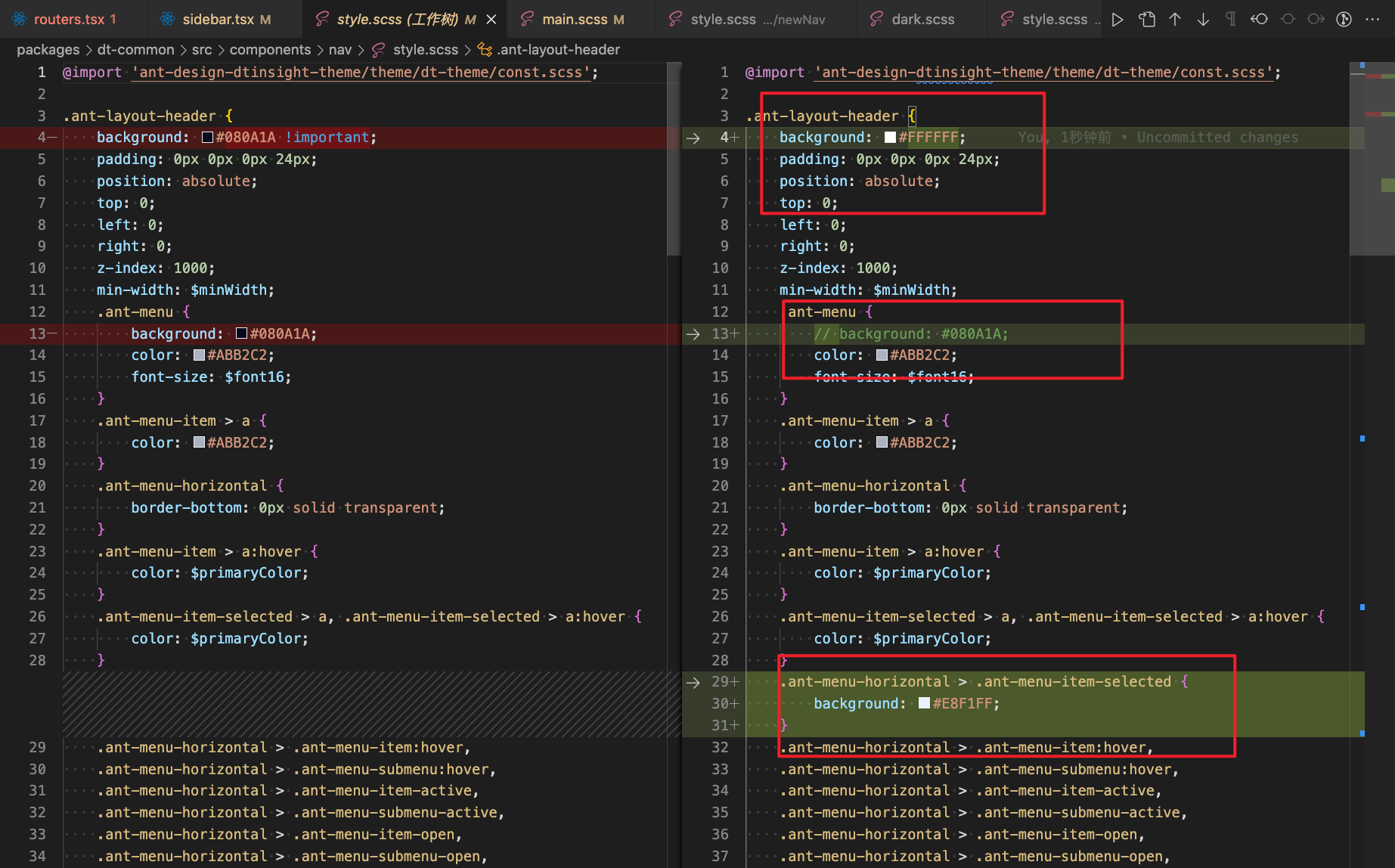This screenshot has height=868, width=1395.
Task: Click the revert arrow beside changed line 4
Action: pos(693,138)
